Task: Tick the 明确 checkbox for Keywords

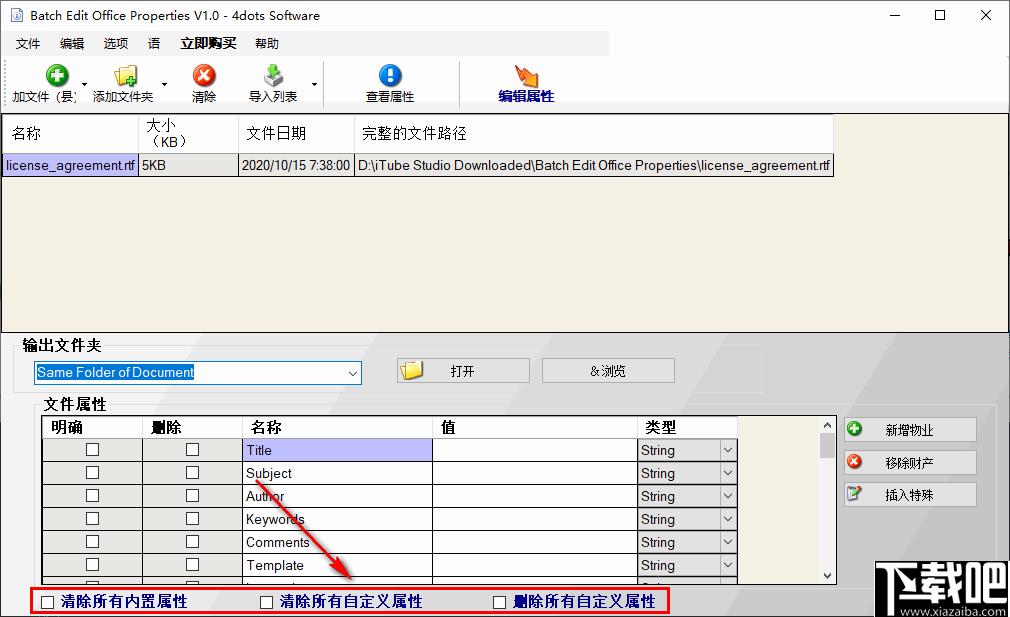Action: coord(93,518)
